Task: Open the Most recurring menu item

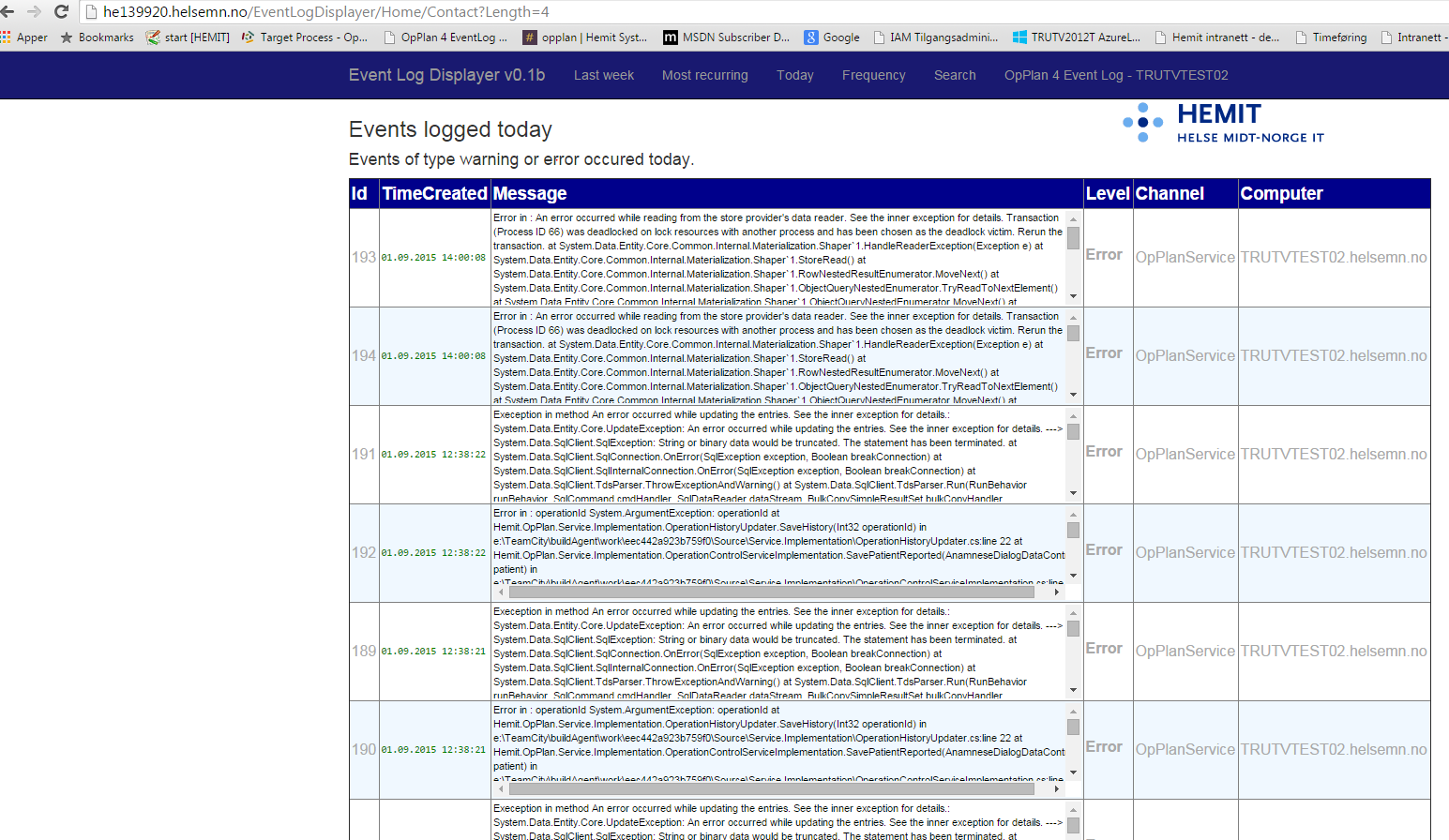Action: click(x=705, y=75)
